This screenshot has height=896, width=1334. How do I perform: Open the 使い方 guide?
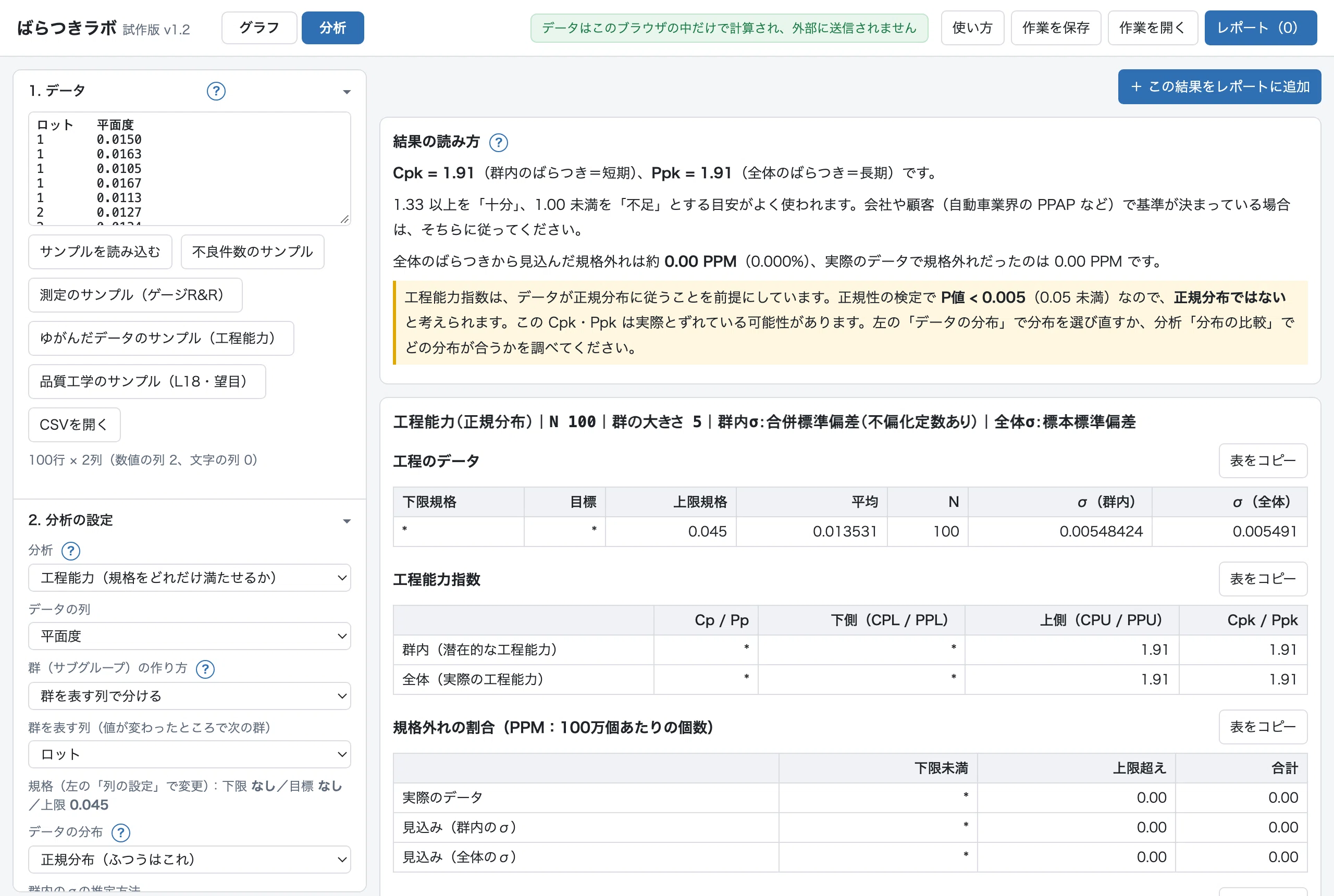tap(972, 28)
